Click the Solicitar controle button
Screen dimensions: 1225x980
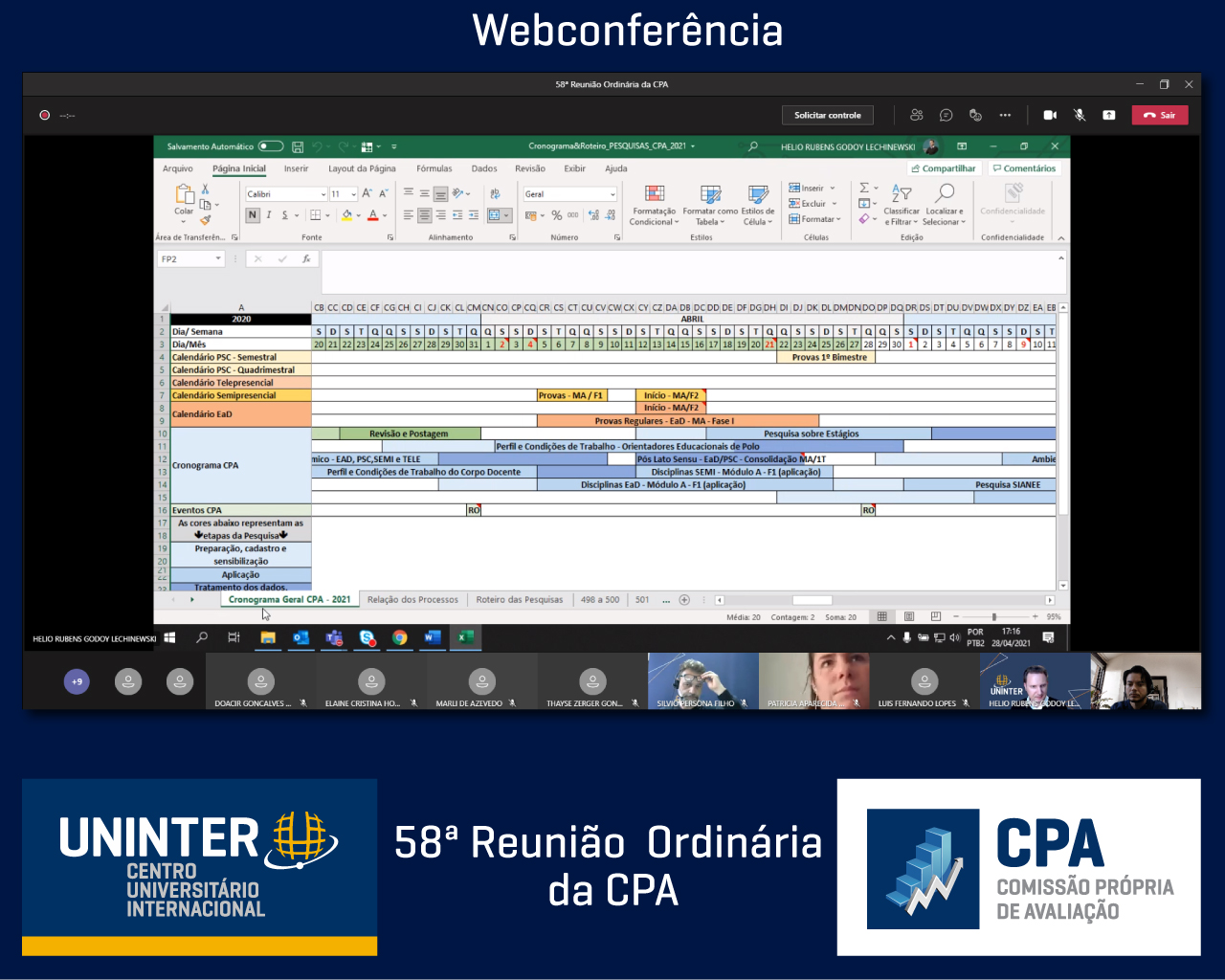tap(827, 115)
